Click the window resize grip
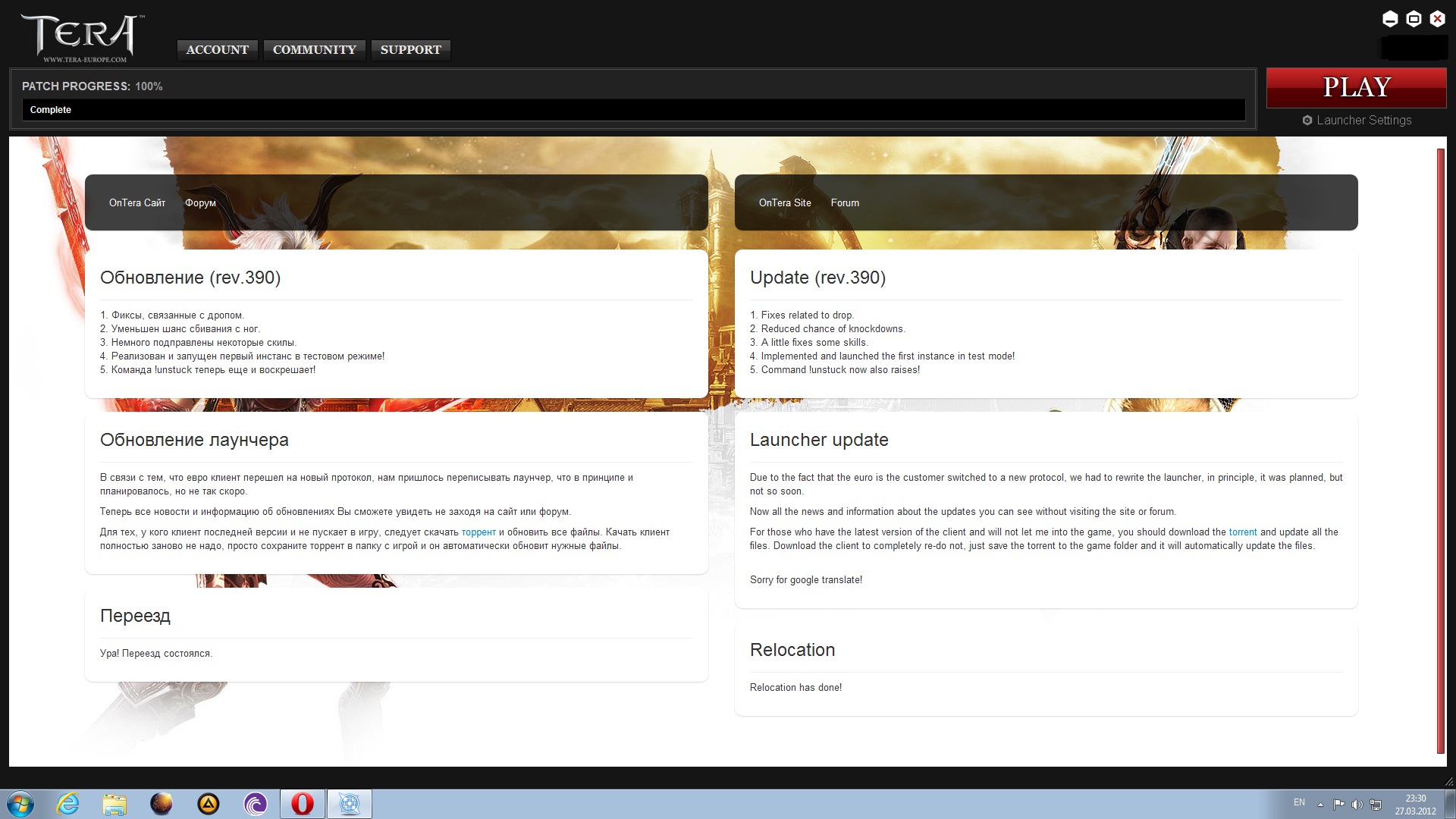Image resolution: width=1456 pixels, height=819 pixels. 1448,781
